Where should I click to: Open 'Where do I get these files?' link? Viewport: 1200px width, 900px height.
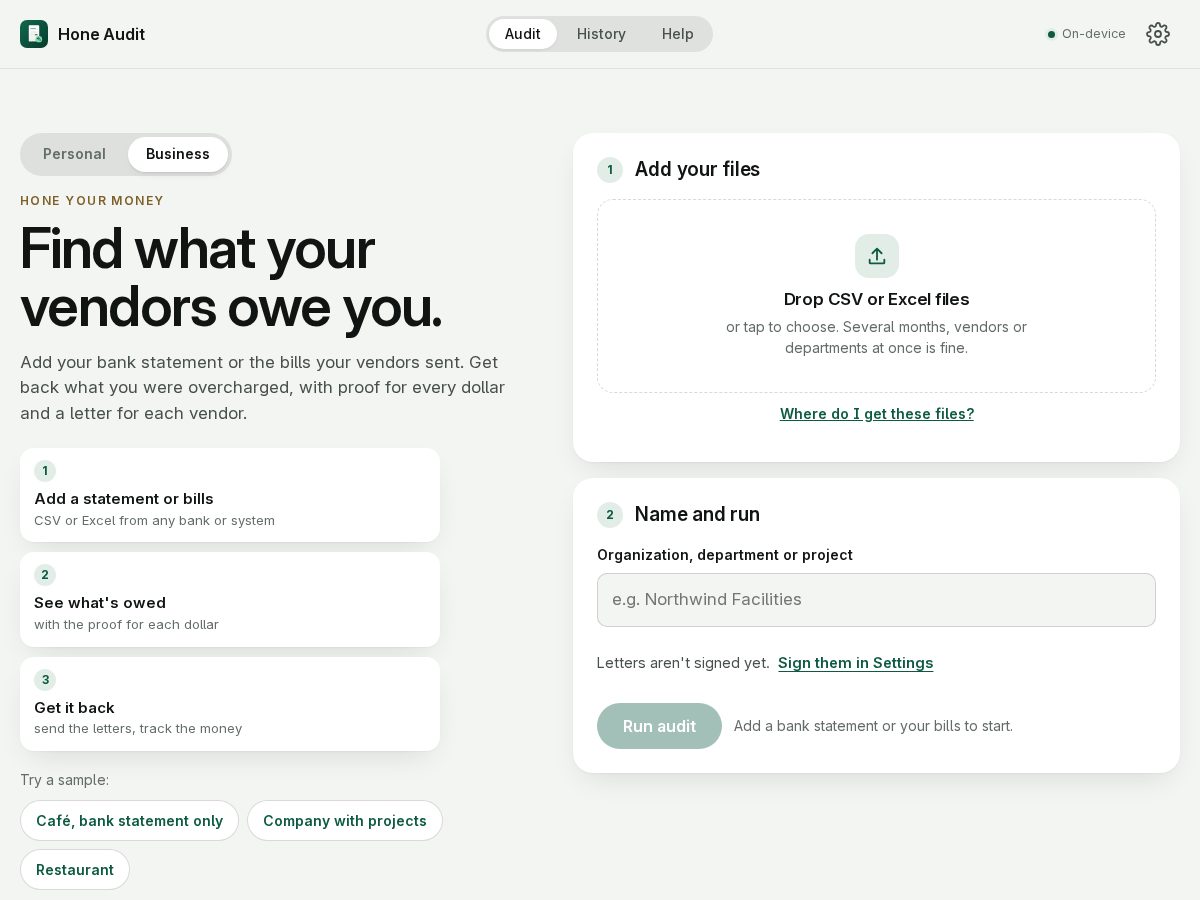click(x=877, y=414)
